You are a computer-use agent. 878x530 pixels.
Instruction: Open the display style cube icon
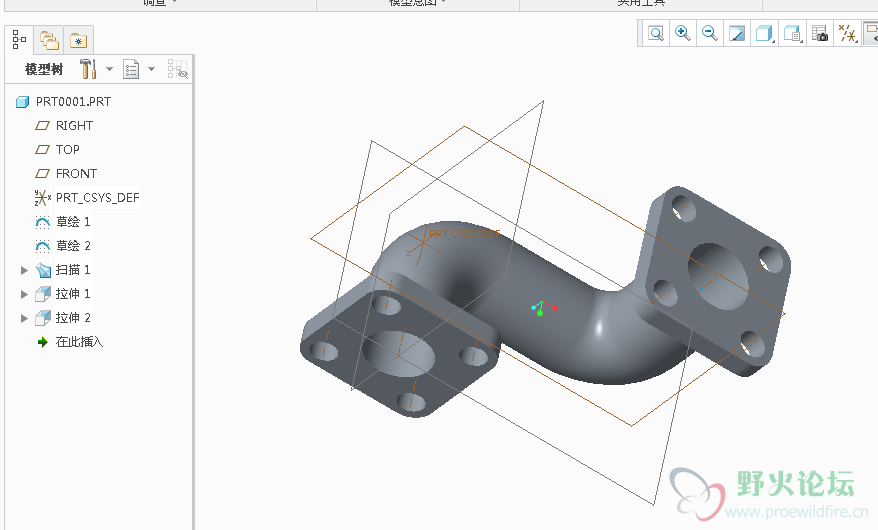763,33
